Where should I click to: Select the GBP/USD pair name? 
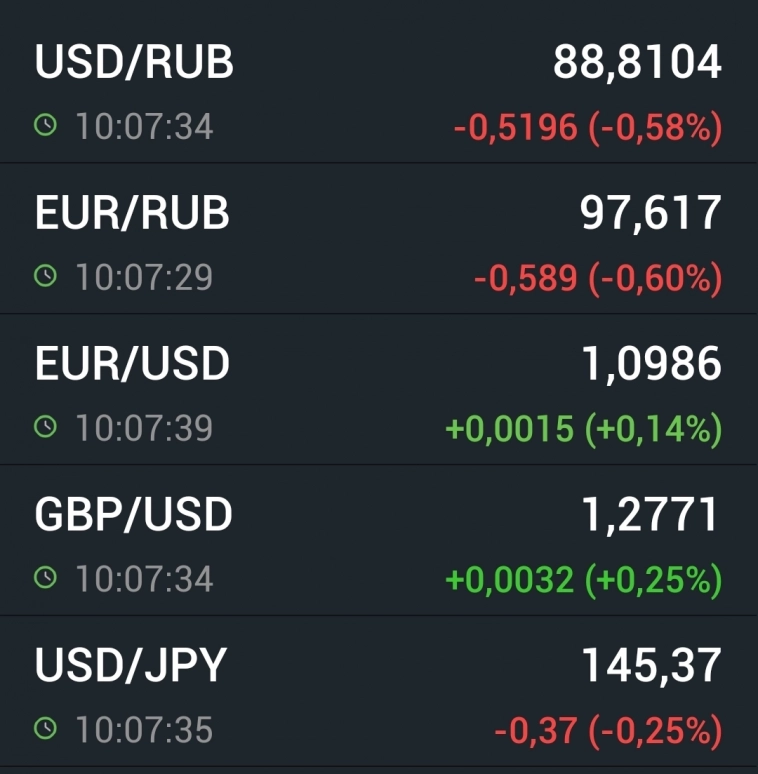coord(133,515)
